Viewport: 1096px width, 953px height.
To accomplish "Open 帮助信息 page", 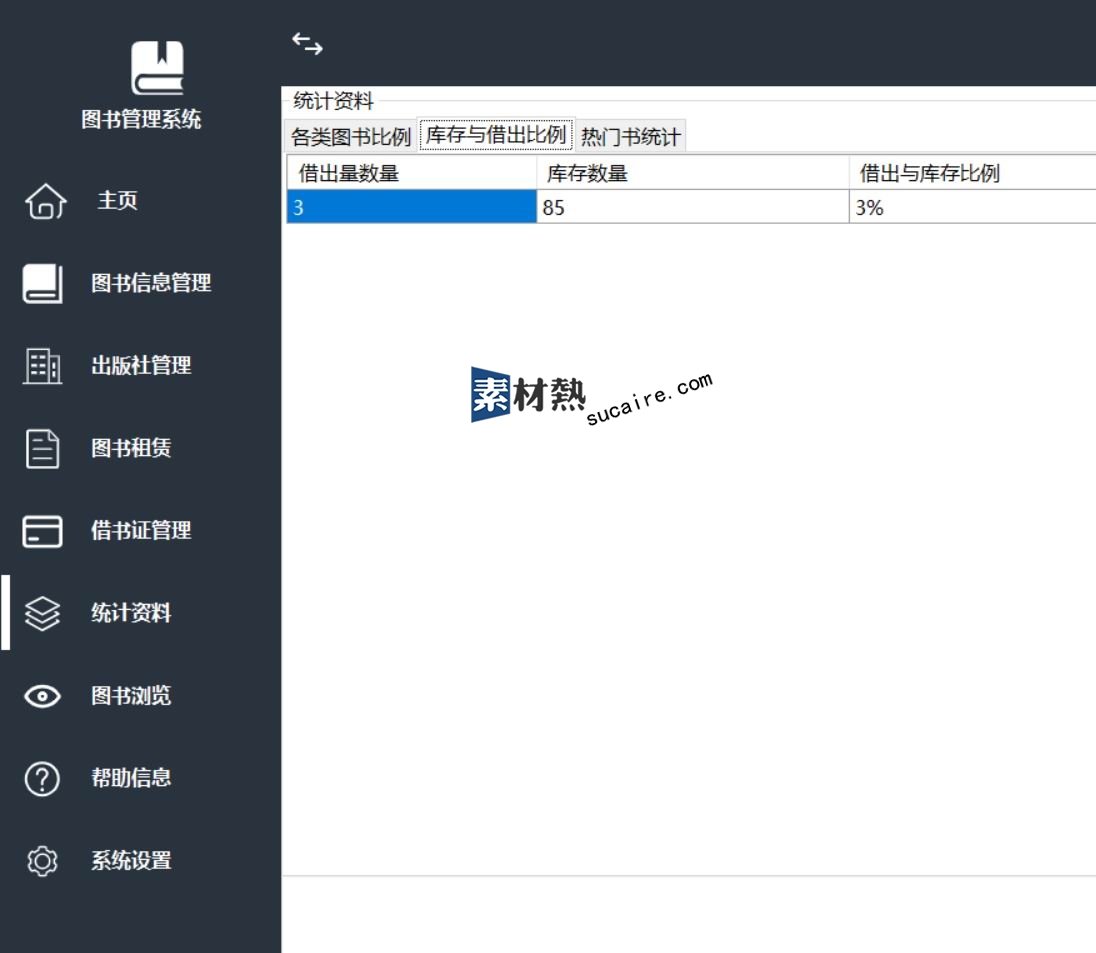I will 131,778.
